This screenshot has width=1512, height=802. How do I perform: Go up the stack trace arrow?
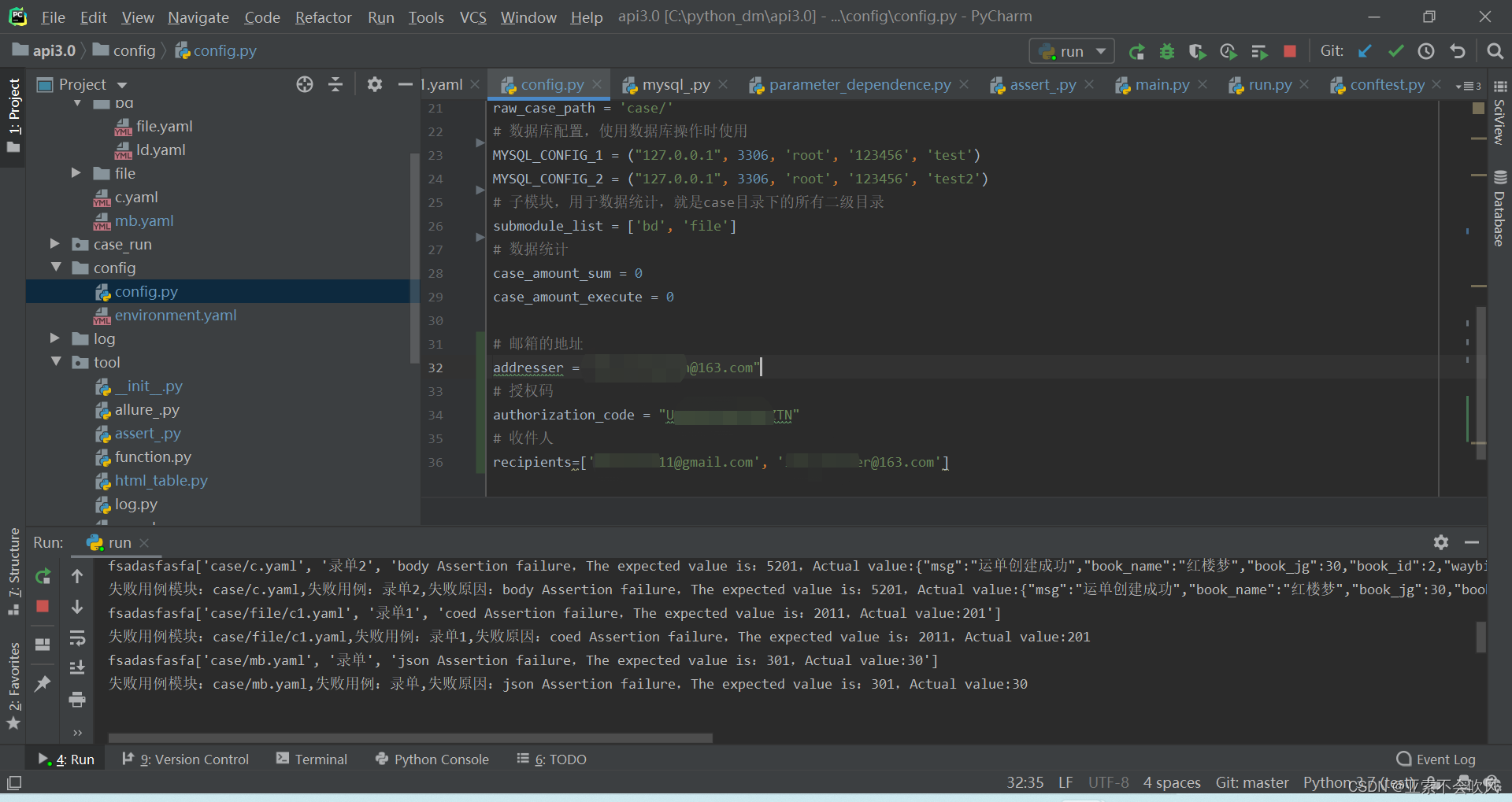coord(77,576)
